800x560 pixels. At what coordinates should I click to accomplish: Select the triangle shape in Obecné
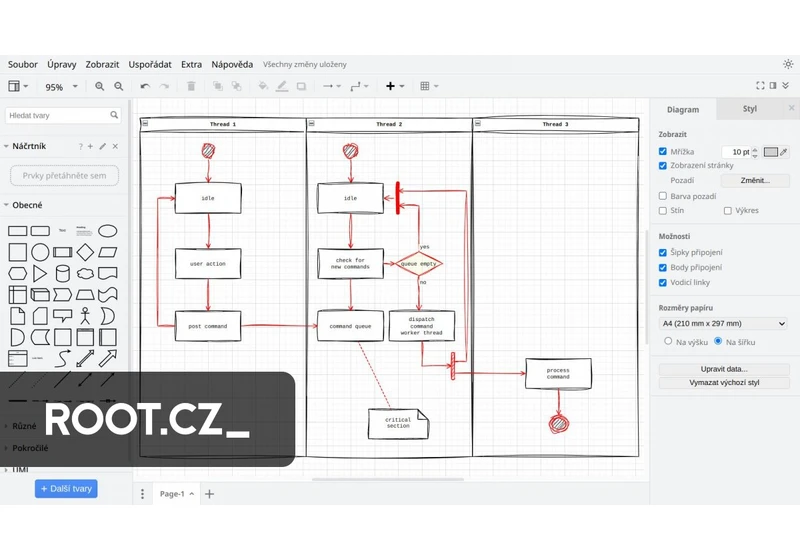[x=40, y=273]
